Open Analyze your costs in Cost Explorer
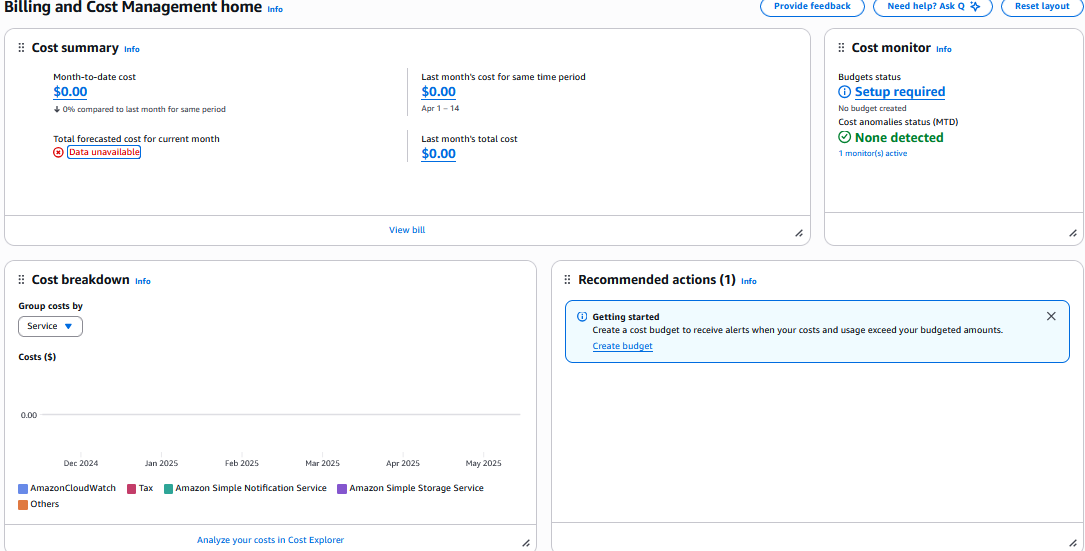 pyautogui.click(x=270, y=540)
